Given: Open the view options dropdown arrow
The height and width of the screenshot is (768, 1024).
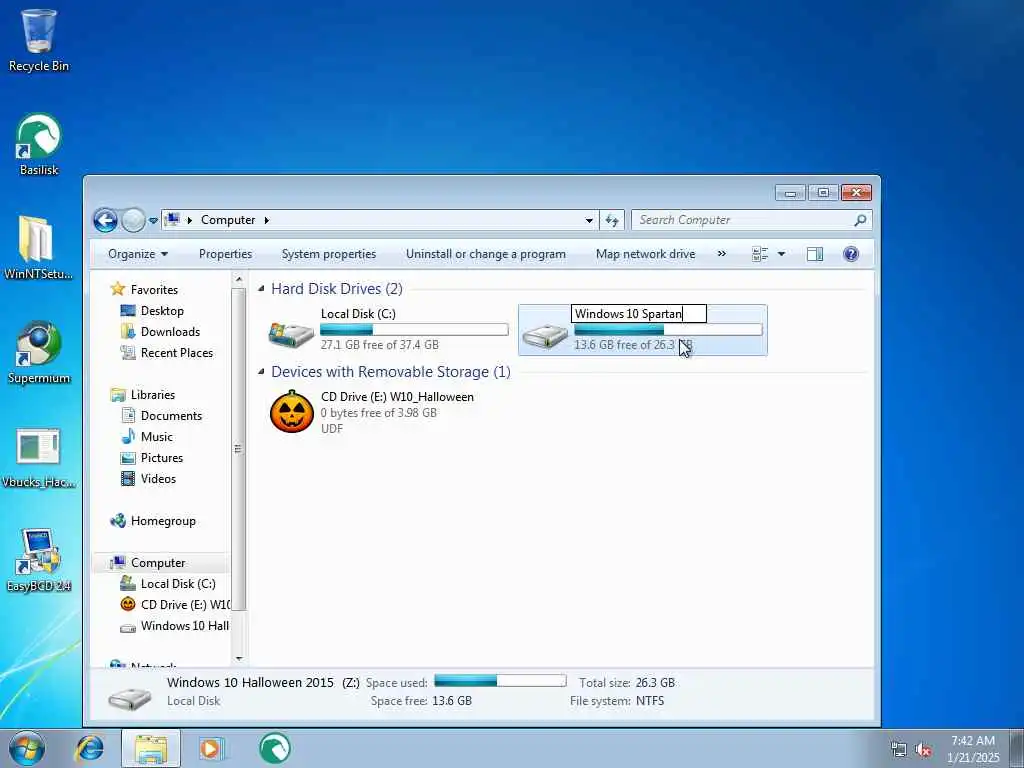Looking at the screenshot, I should [x=781, y=254].
